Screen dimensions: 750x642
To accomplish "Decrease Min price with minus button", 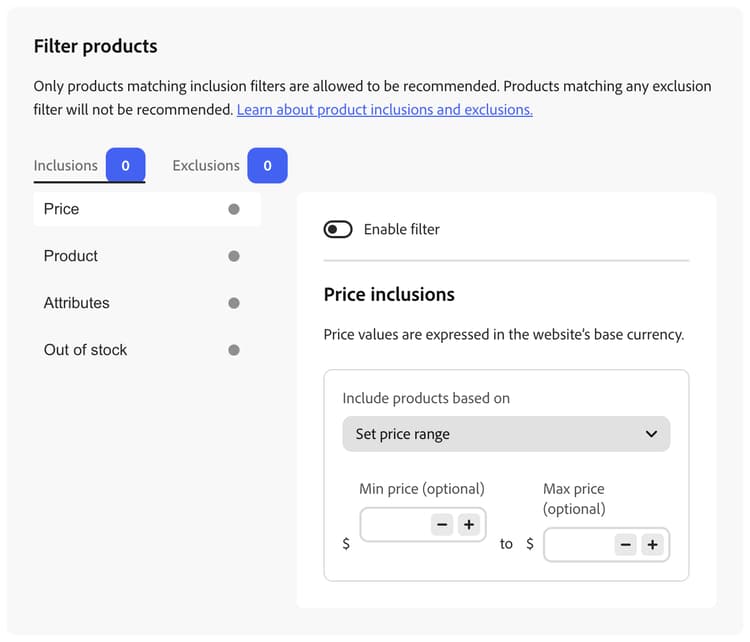I will 442,525.
